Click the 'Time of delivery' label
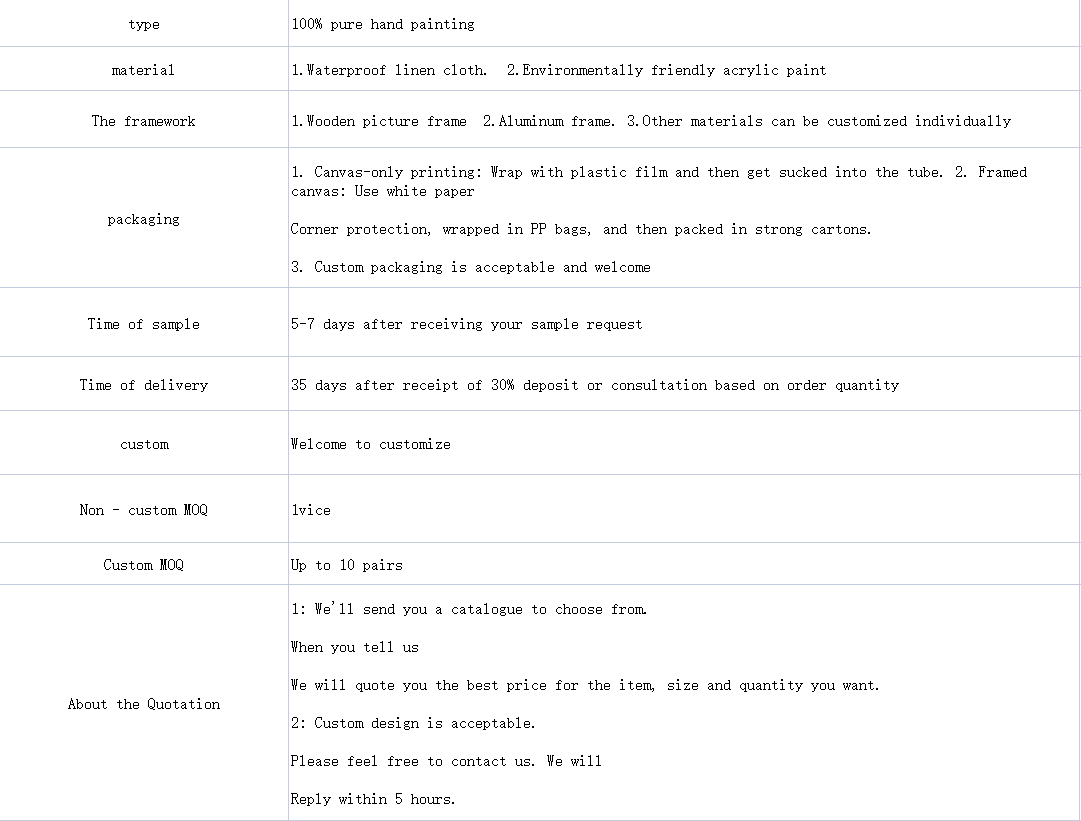Screen dimensions: 1081x821 pyautogui.click(x=143, y=385)
